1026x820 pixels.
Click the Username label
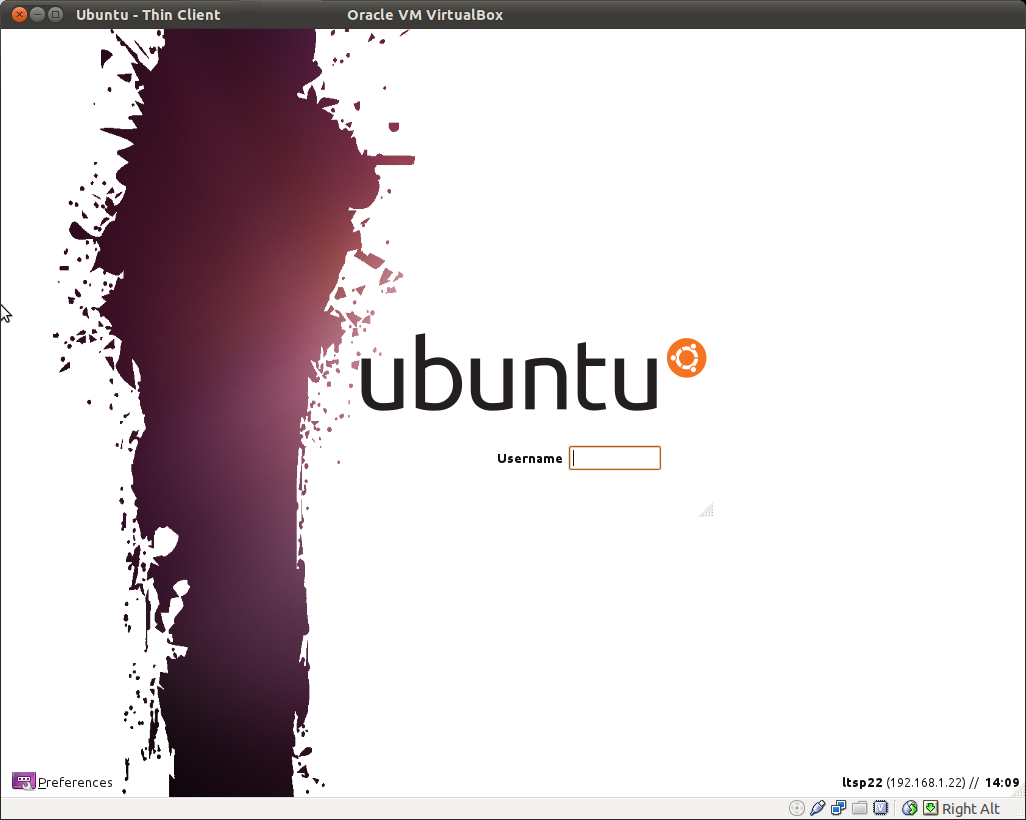(x=529, y=459)
